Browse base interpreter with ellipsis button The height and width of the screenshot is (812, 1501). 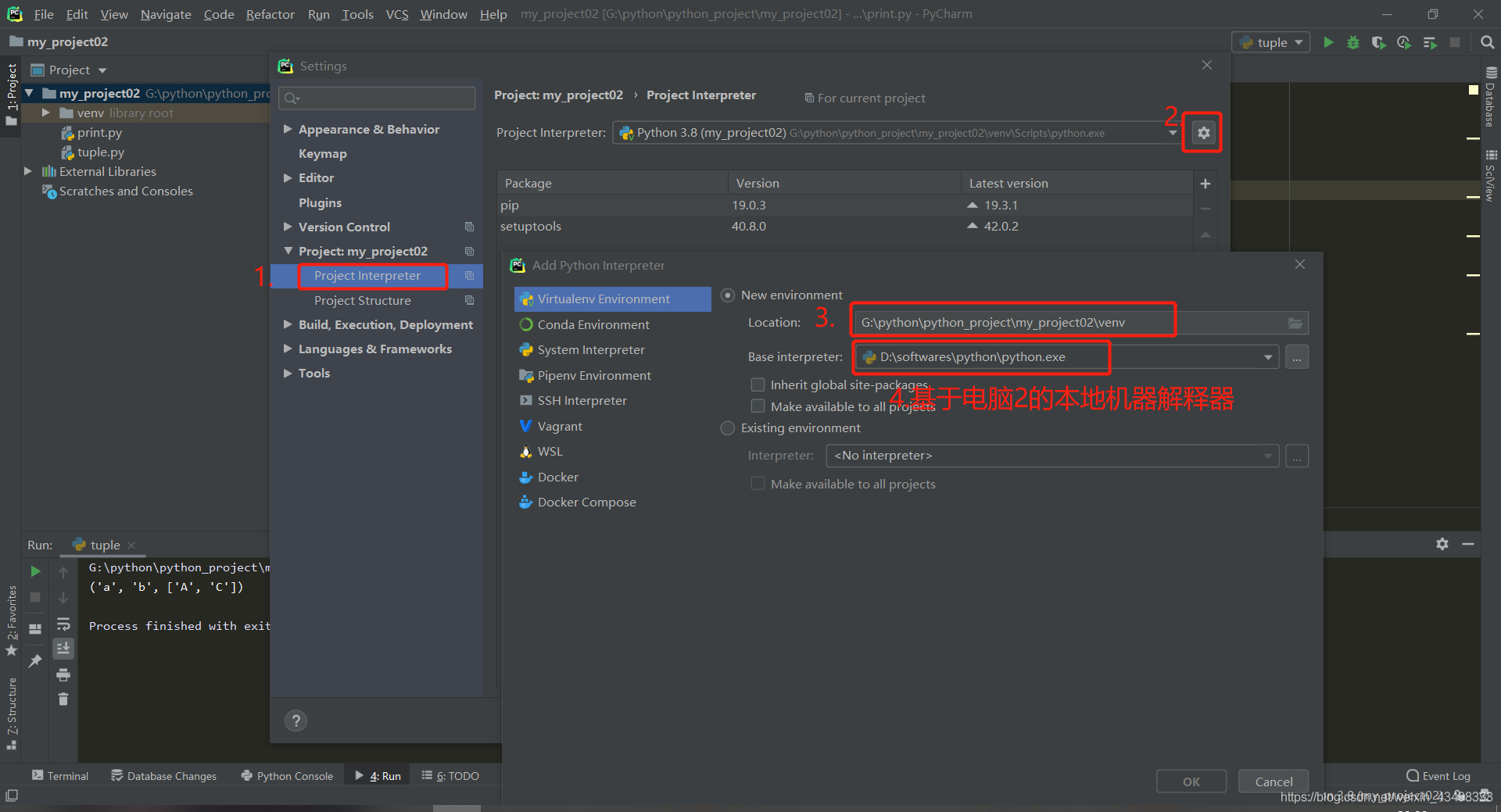[1296, 357]
